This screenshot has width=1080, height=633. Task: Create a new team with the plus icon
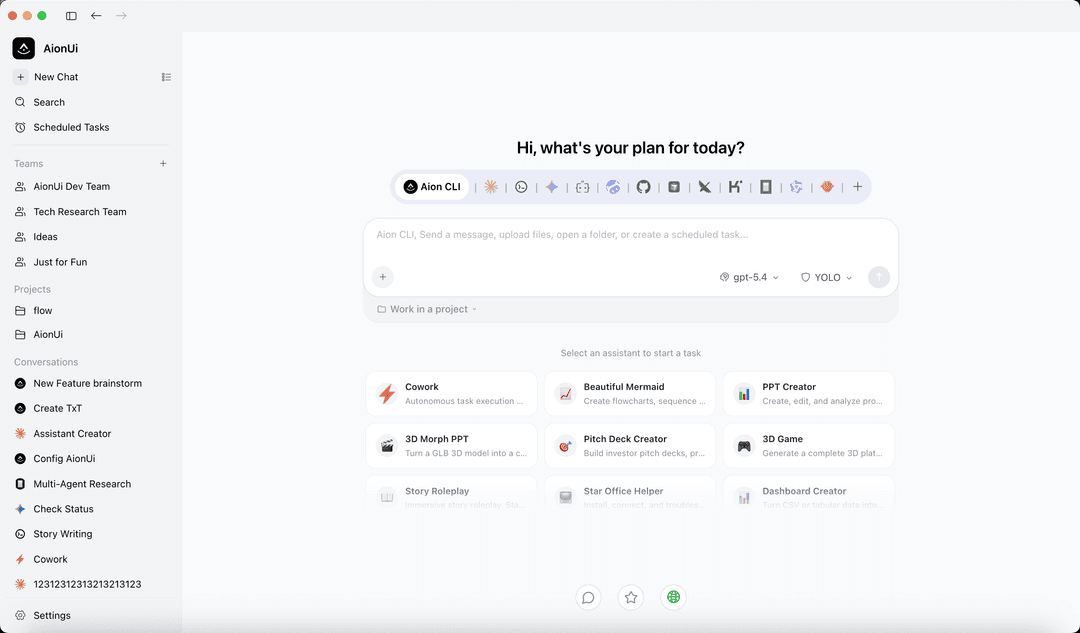point(163,163)
